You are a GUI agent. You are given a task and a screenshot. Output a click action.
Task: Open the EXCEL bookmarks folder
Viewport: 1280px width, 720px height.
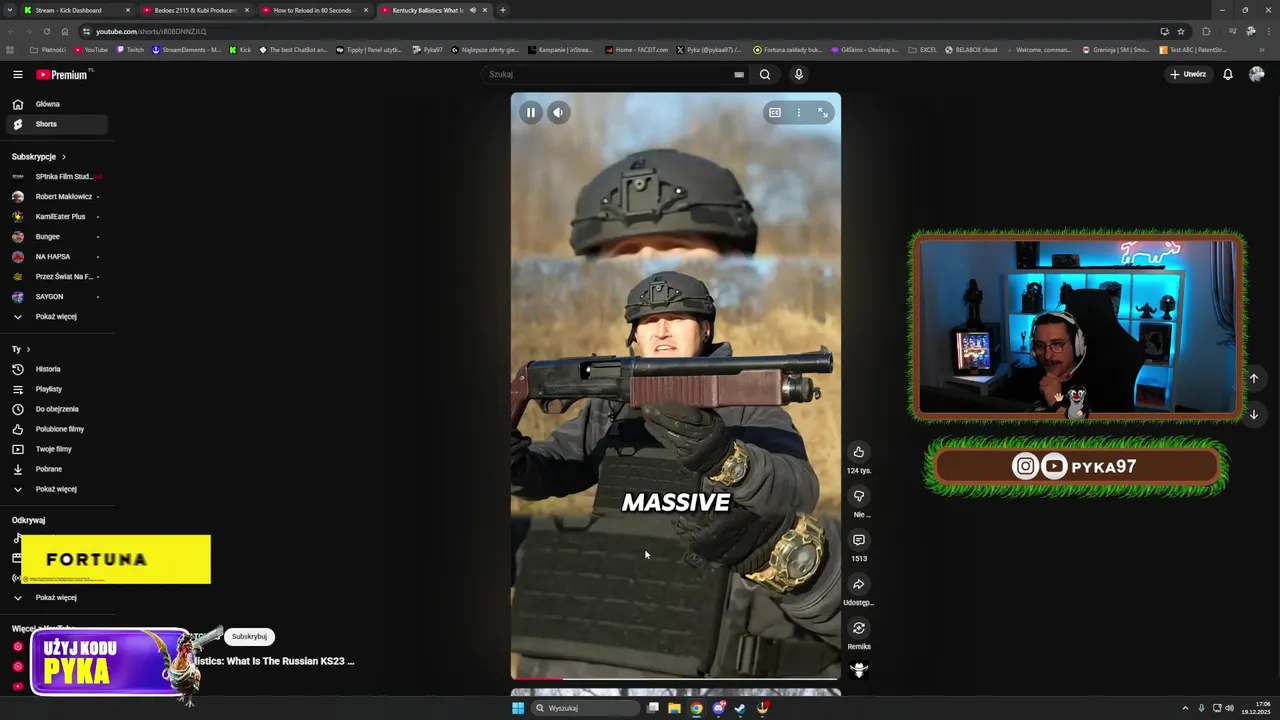922,50
